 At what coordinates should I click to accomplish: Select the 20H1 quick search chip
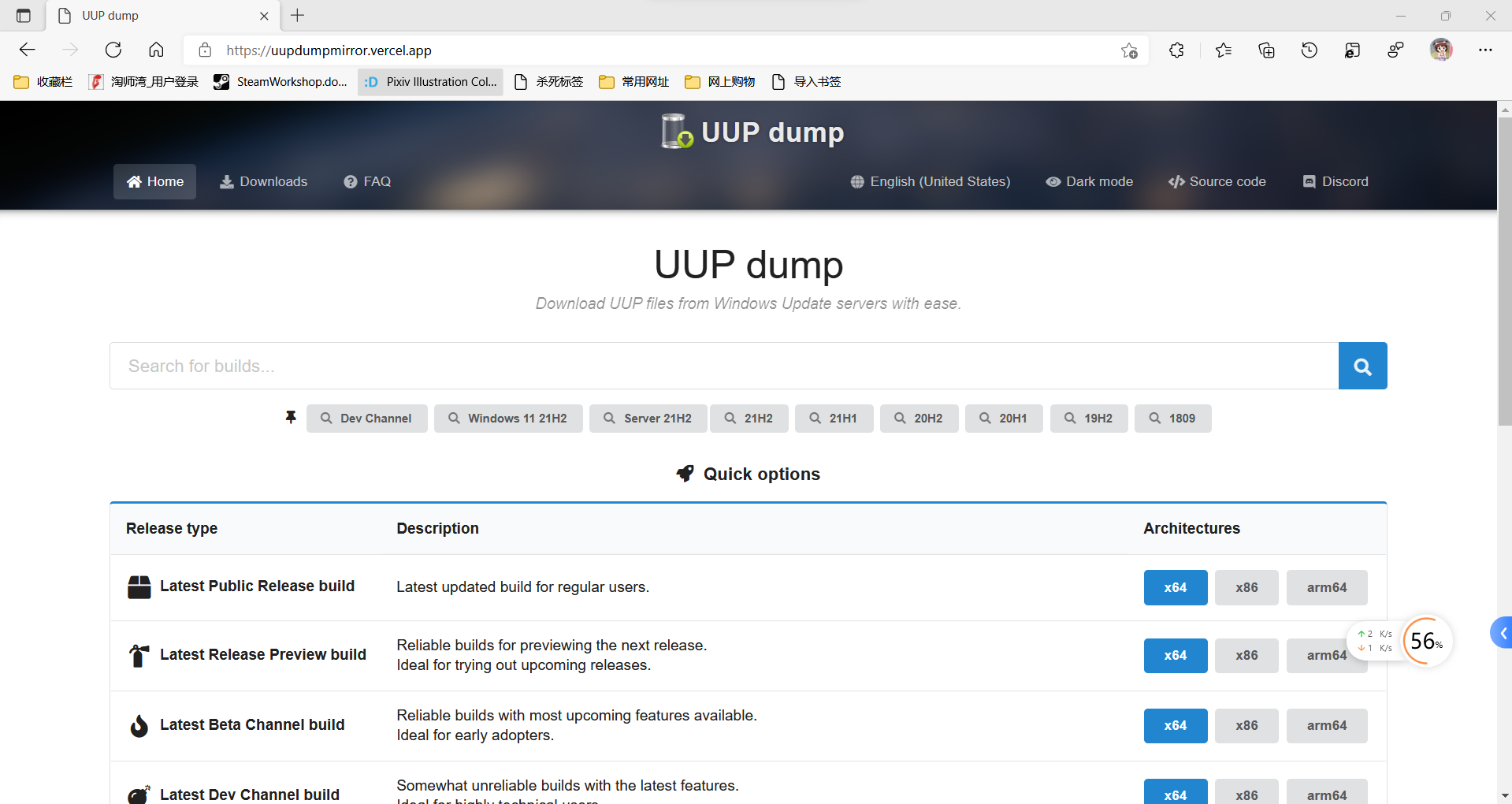pos(1004,419)
